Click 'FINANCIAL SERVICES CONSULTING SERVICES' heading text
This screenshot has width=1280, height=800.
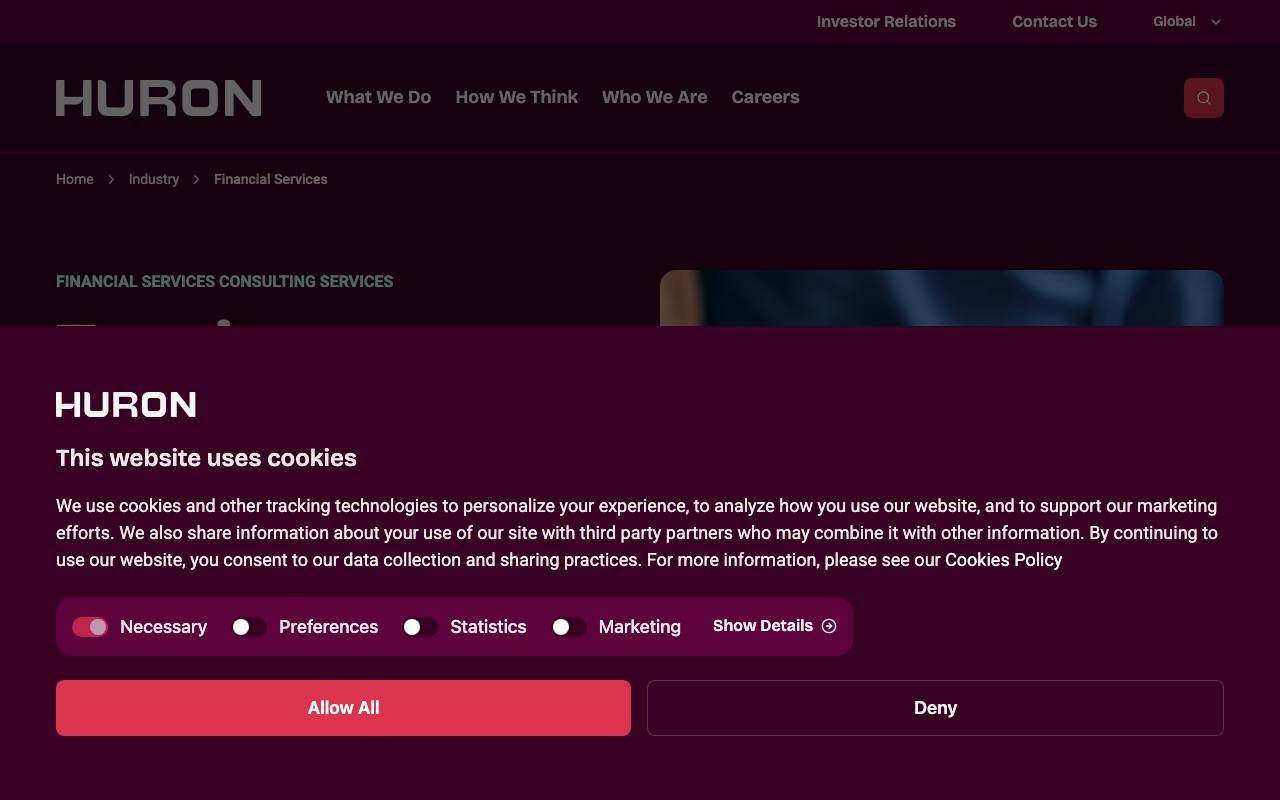tap(225, 282)
